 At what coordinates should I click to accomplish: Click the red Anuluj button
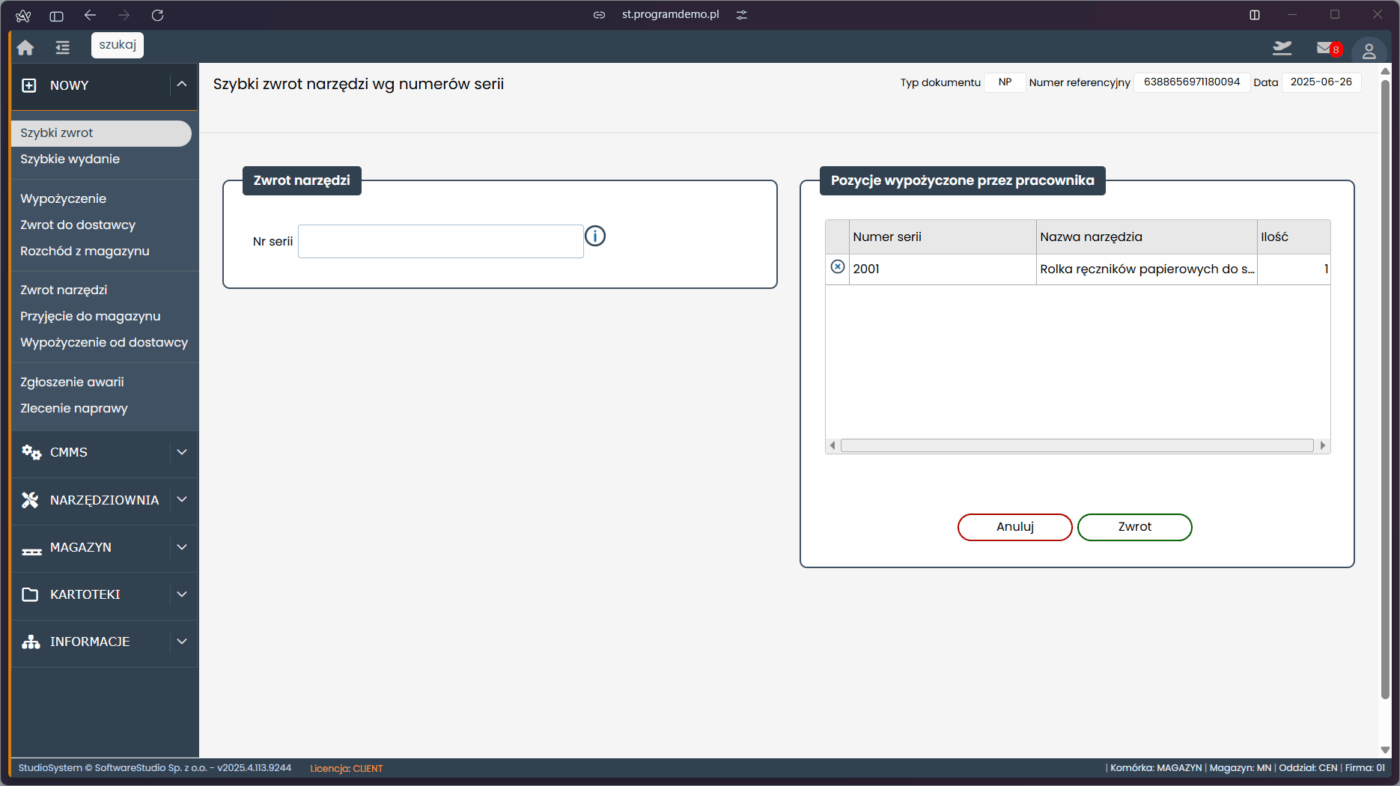(1014, 527)
